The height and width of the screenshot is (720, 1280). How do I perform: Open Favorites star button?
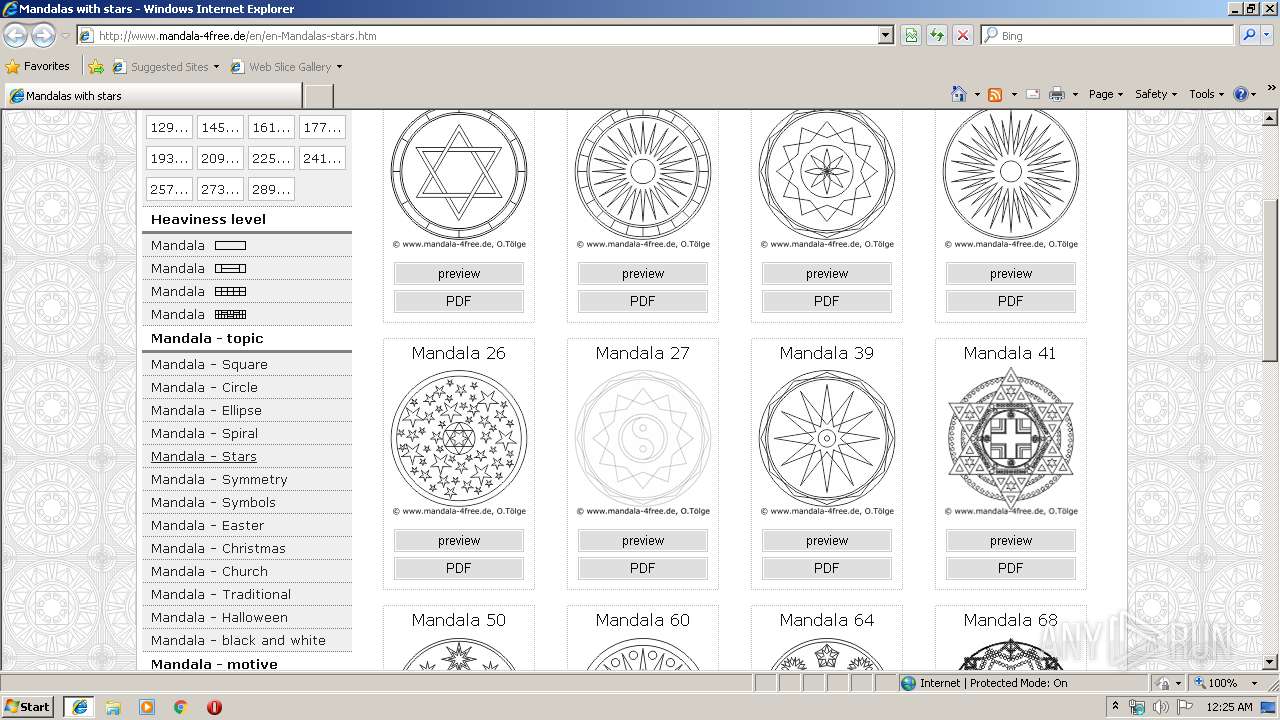(38, 66)
